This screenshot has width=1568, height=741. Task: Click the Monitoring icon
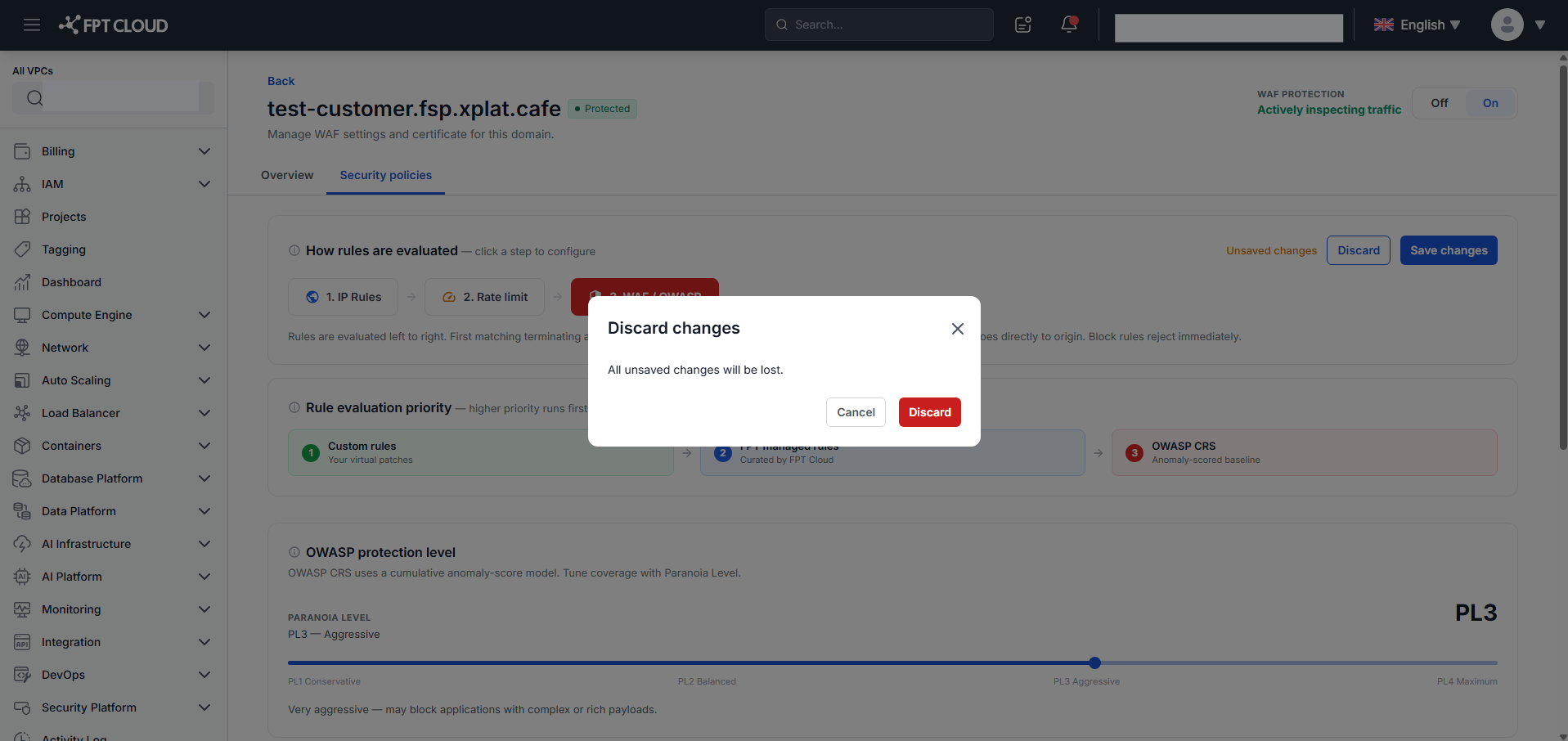tap(22, 609)
